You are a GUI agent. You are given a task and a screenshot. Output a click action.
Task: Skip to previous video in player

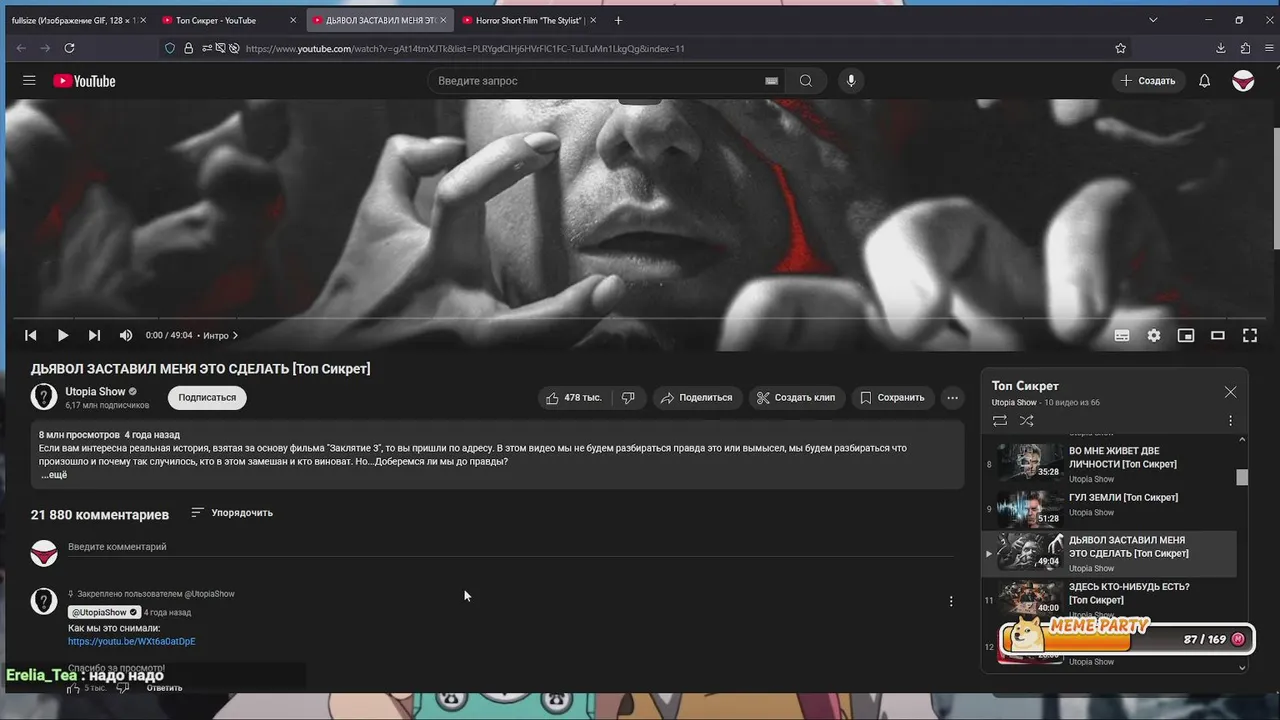click(x=31, y=336)
